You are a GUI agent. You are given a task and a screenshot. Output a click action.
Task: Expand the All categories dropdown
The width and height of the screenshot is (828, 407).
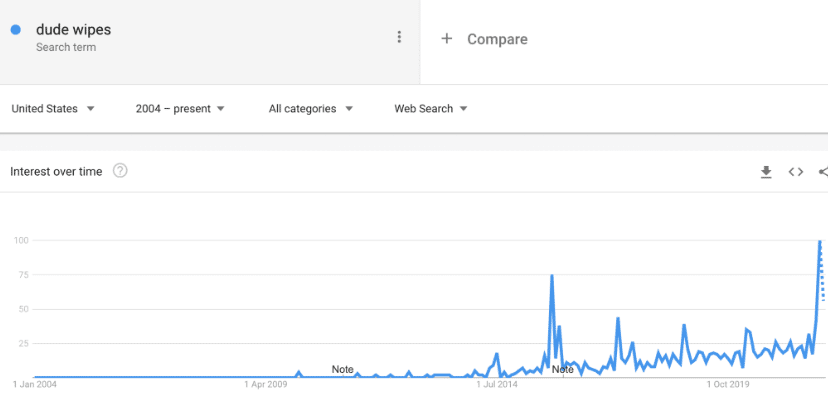coord(310,109)
